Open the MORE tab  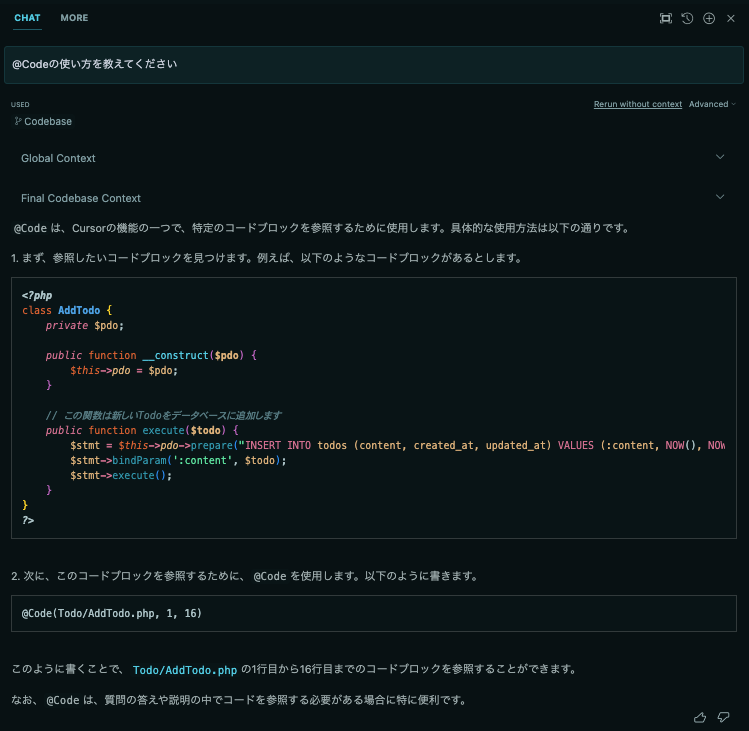coord(74,18)
